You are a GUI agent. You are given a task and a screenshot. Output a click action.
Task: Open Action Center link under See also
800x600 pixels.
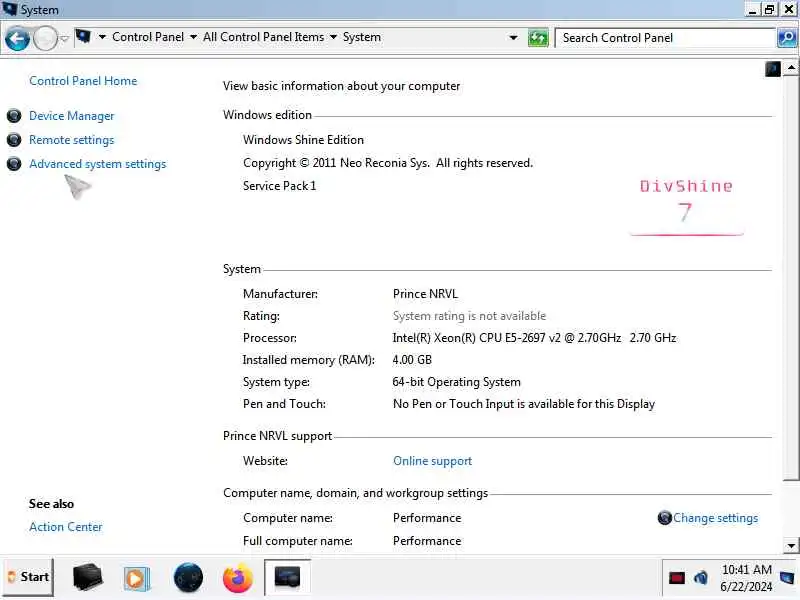[x=65, y=527]
